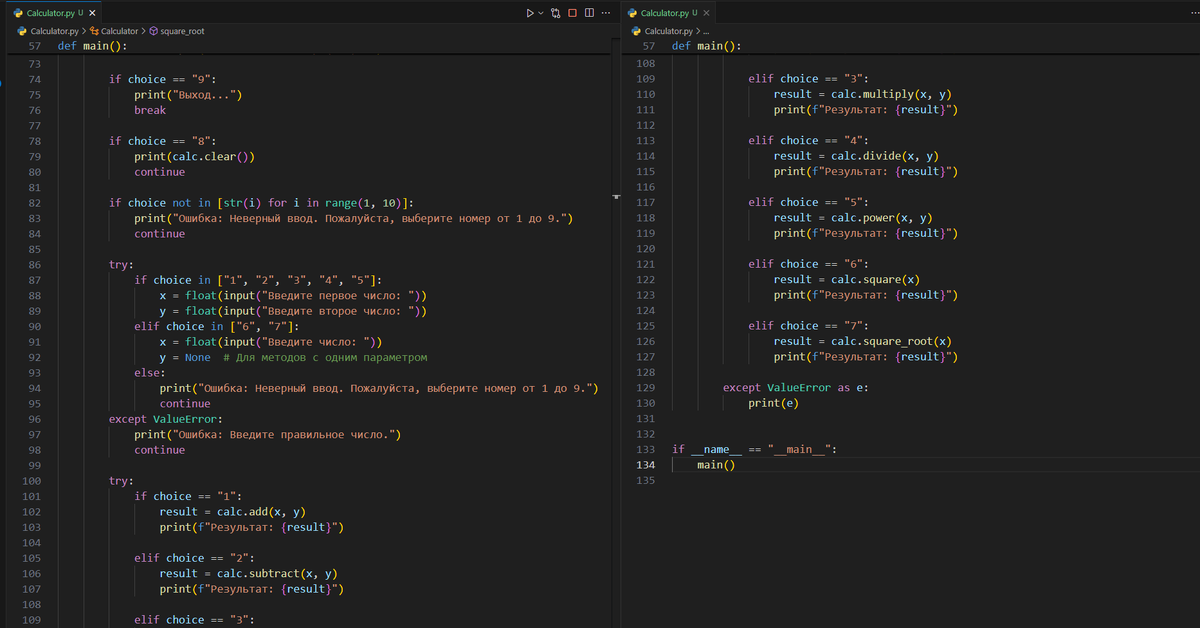Click the 'if __name__ == "__main__":' line

pyautogui.click(x=754, y=450)
